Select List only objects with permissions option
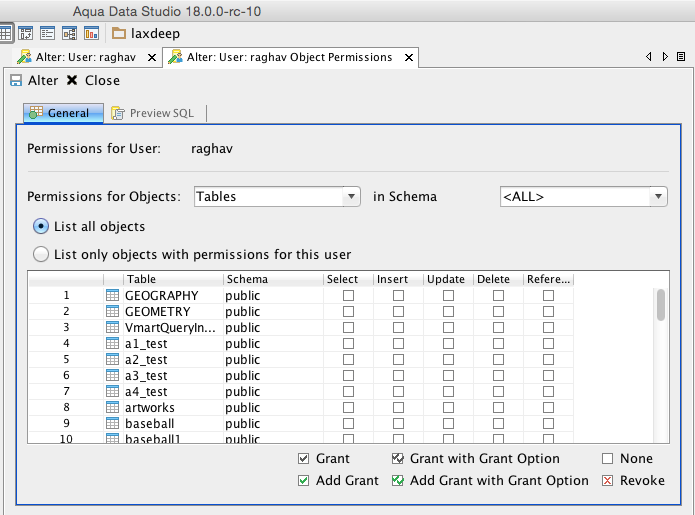The width and height of the screenshot is (695, 515). point(42,254)
